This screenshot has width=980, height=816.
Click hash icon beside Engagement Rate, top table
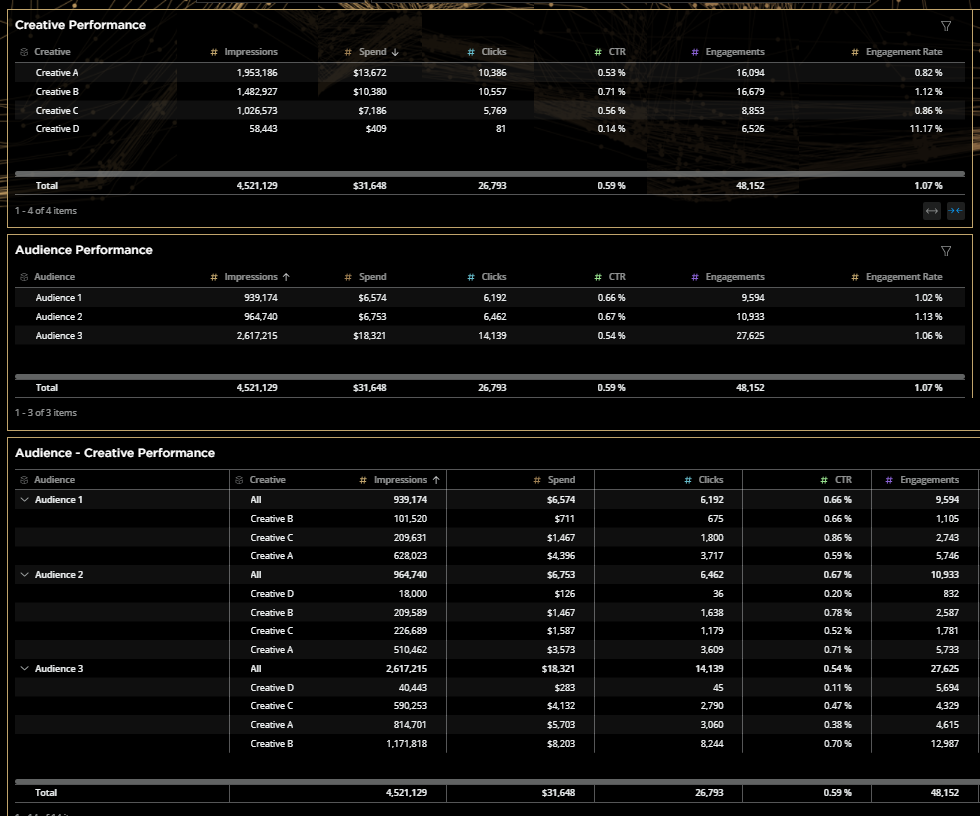(x=855, y=52)
